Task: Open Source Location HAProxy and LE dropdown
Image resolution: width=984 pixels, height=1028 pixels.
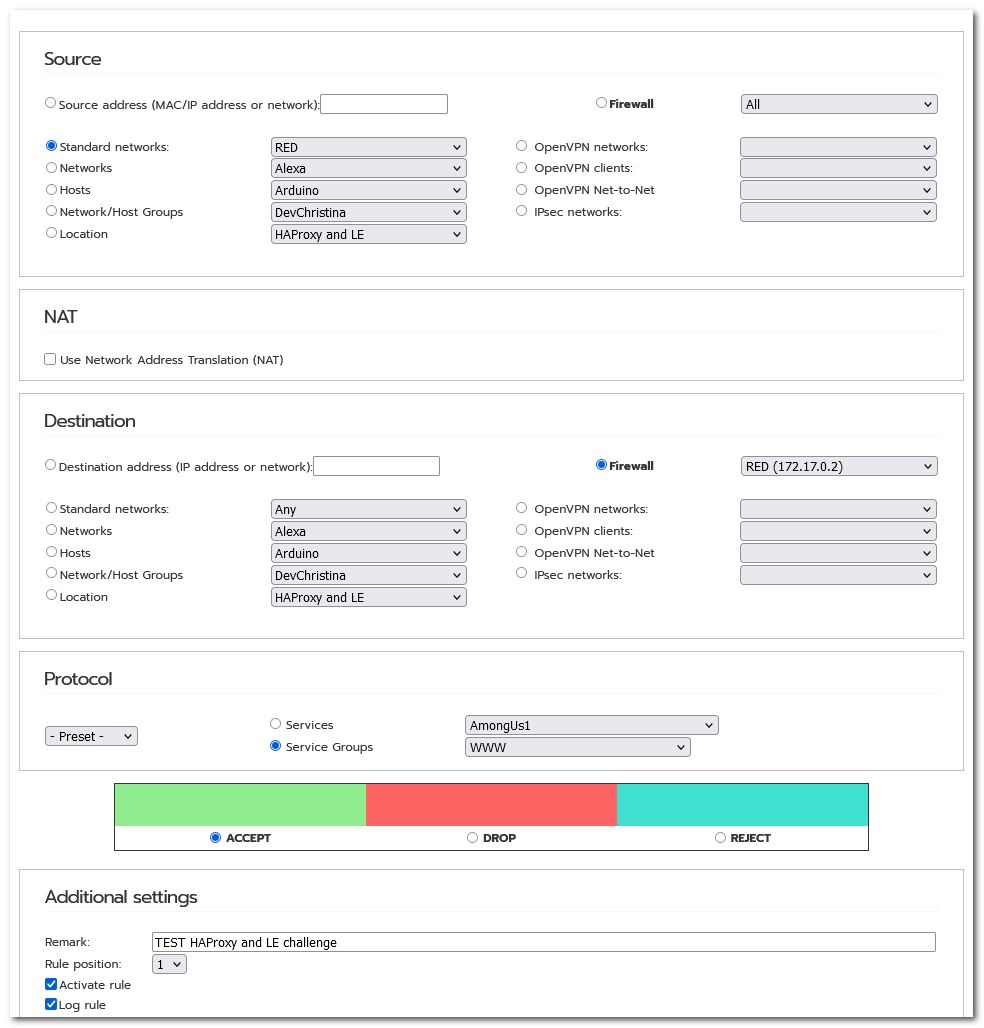Action: [368, 235]
